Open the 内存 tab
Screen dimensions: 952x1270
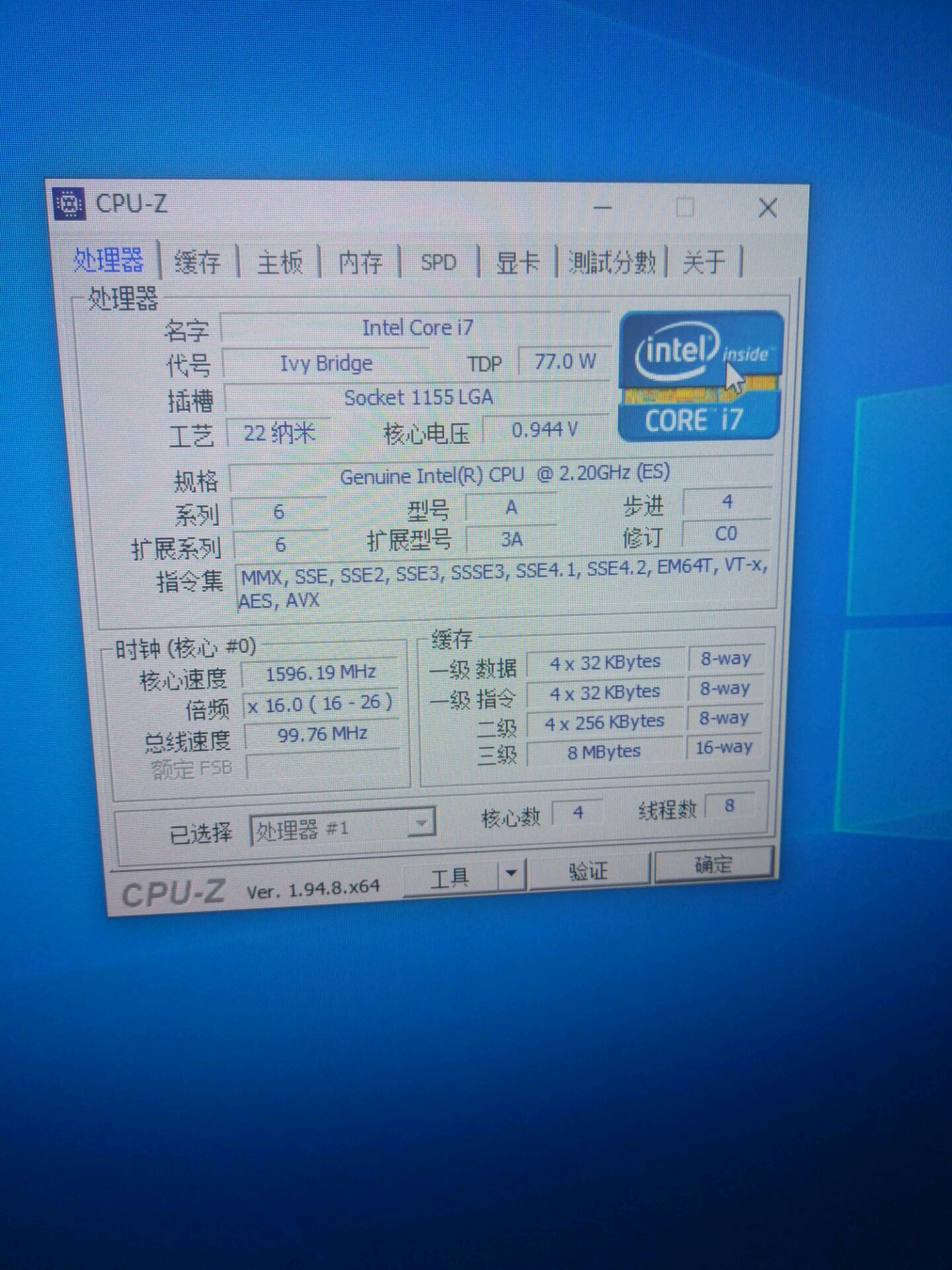(x=360, y=263)
